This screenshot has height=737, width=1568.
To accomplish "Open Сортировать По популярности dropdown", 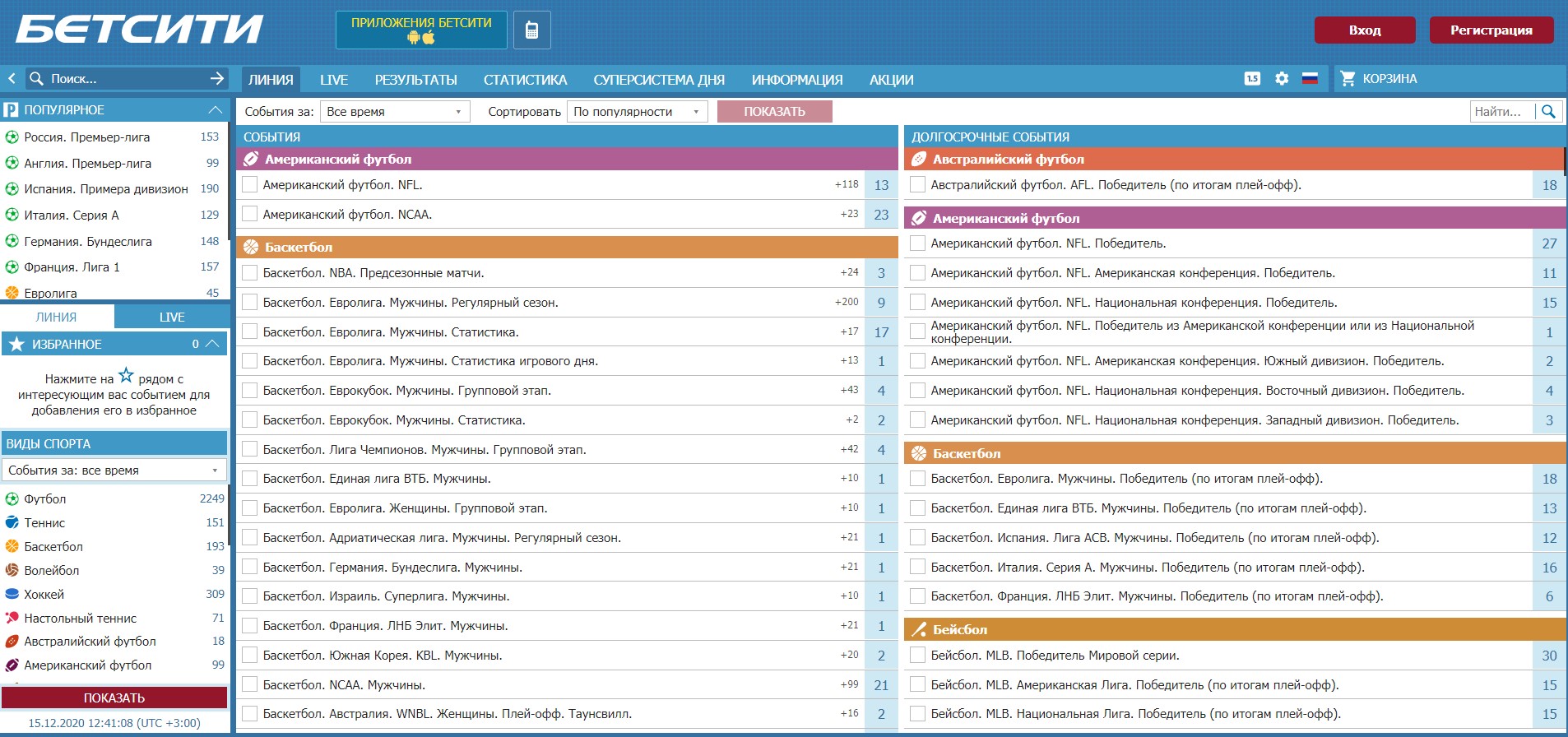I will pyautogui.click(x=638, y=111).
